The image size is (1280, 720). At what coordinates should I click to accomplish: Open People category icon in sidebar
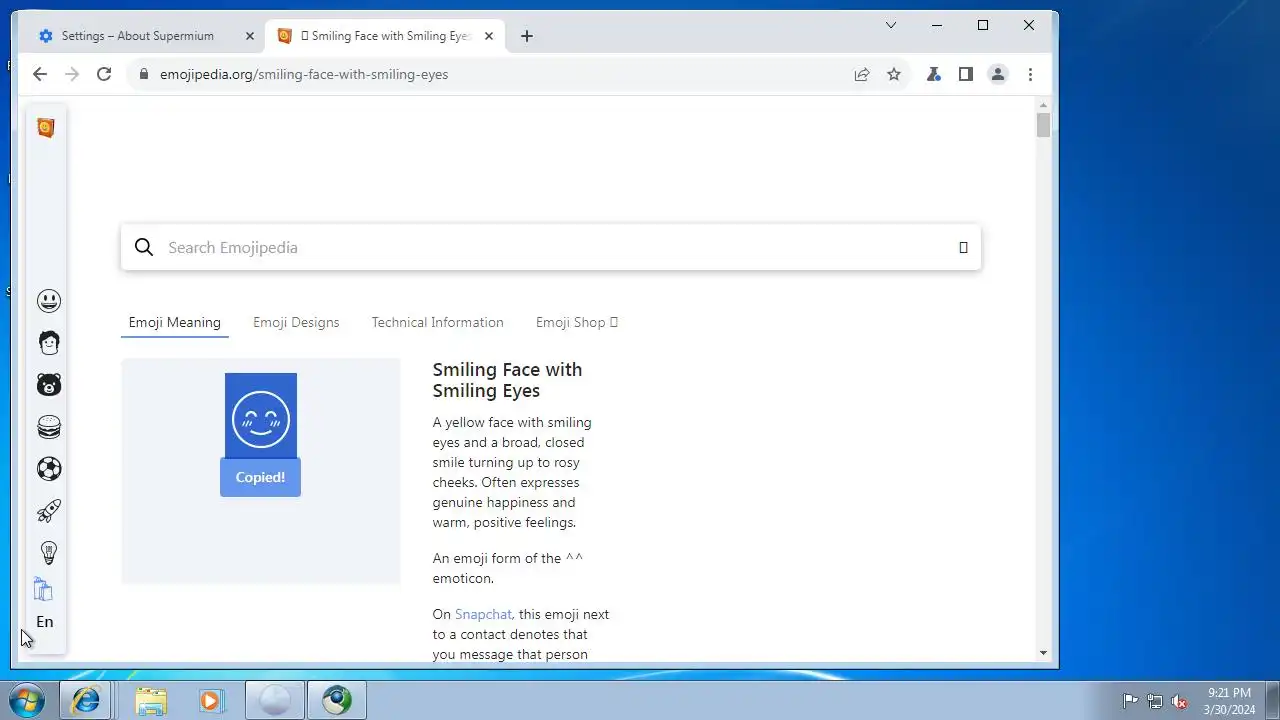[x=49, y=343]
